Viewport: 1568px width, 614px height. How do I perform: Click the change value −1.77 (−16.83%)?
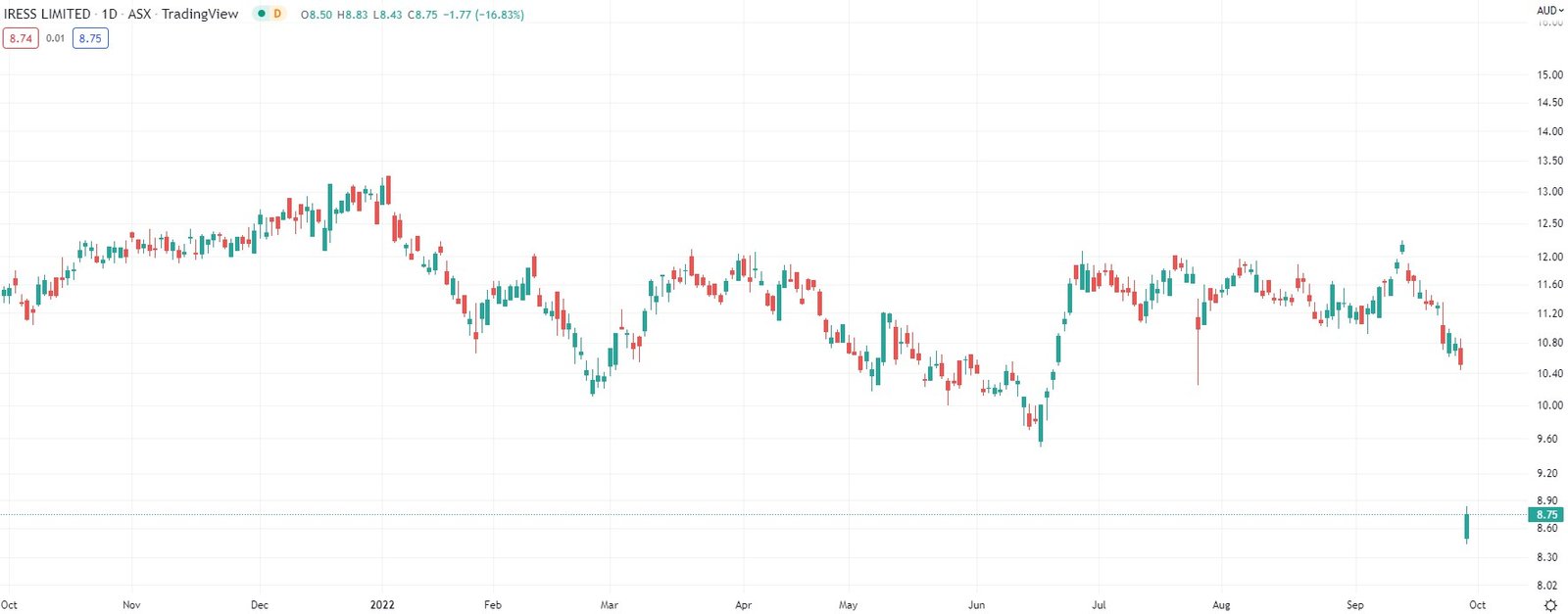click(x=483, y=15)
